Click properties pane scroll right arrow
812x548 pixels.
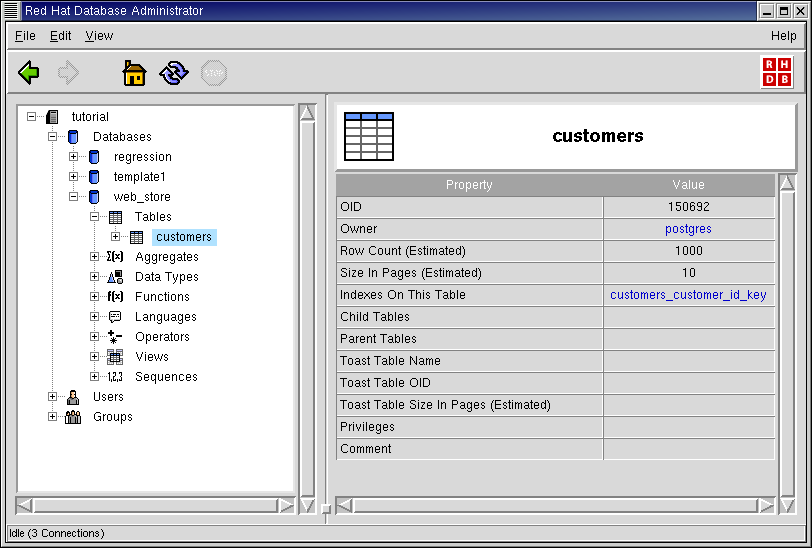pos(765,506)
